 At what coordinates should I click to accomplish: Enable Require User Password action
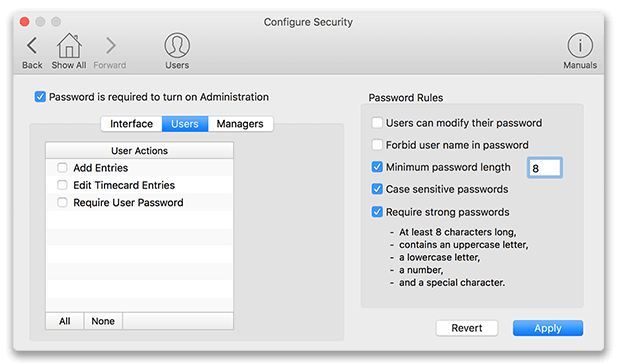62,202
